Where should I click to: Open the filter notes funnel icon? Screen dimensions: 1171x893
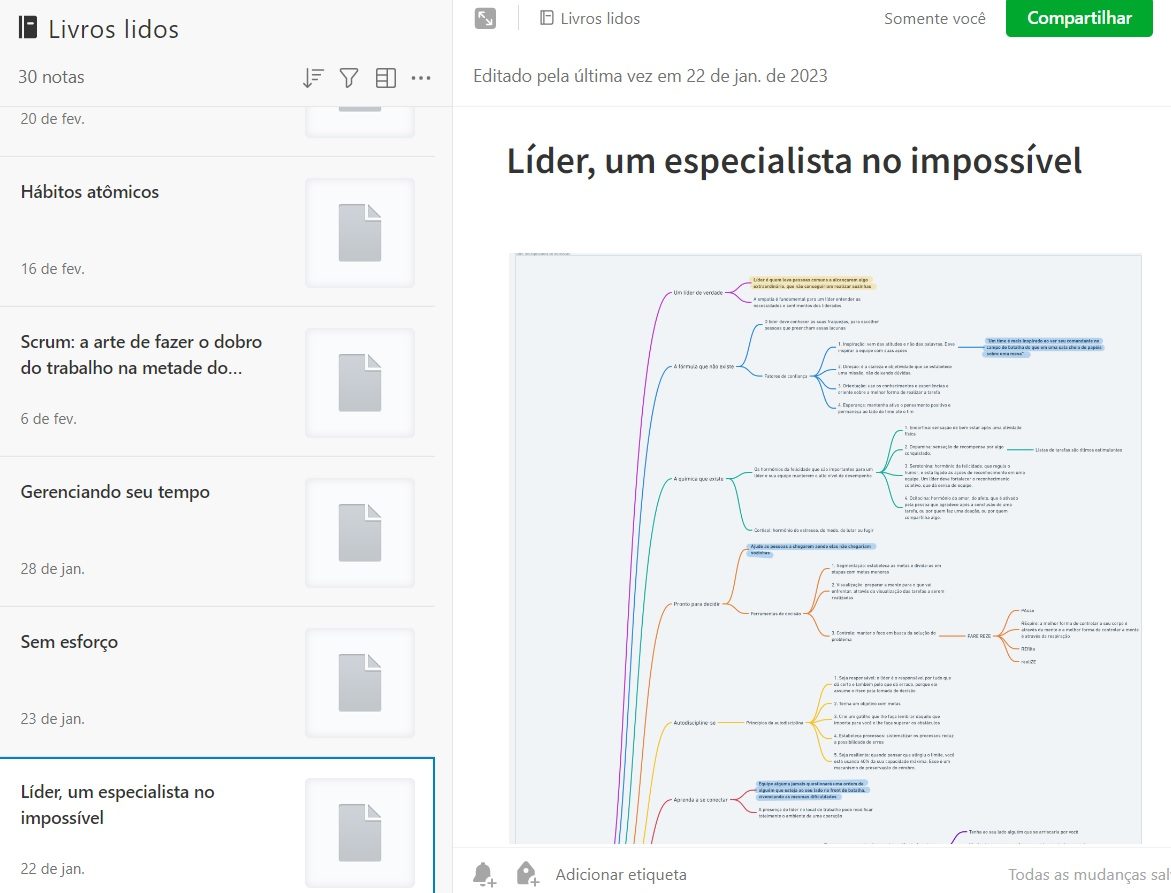[x=348, y=78]
